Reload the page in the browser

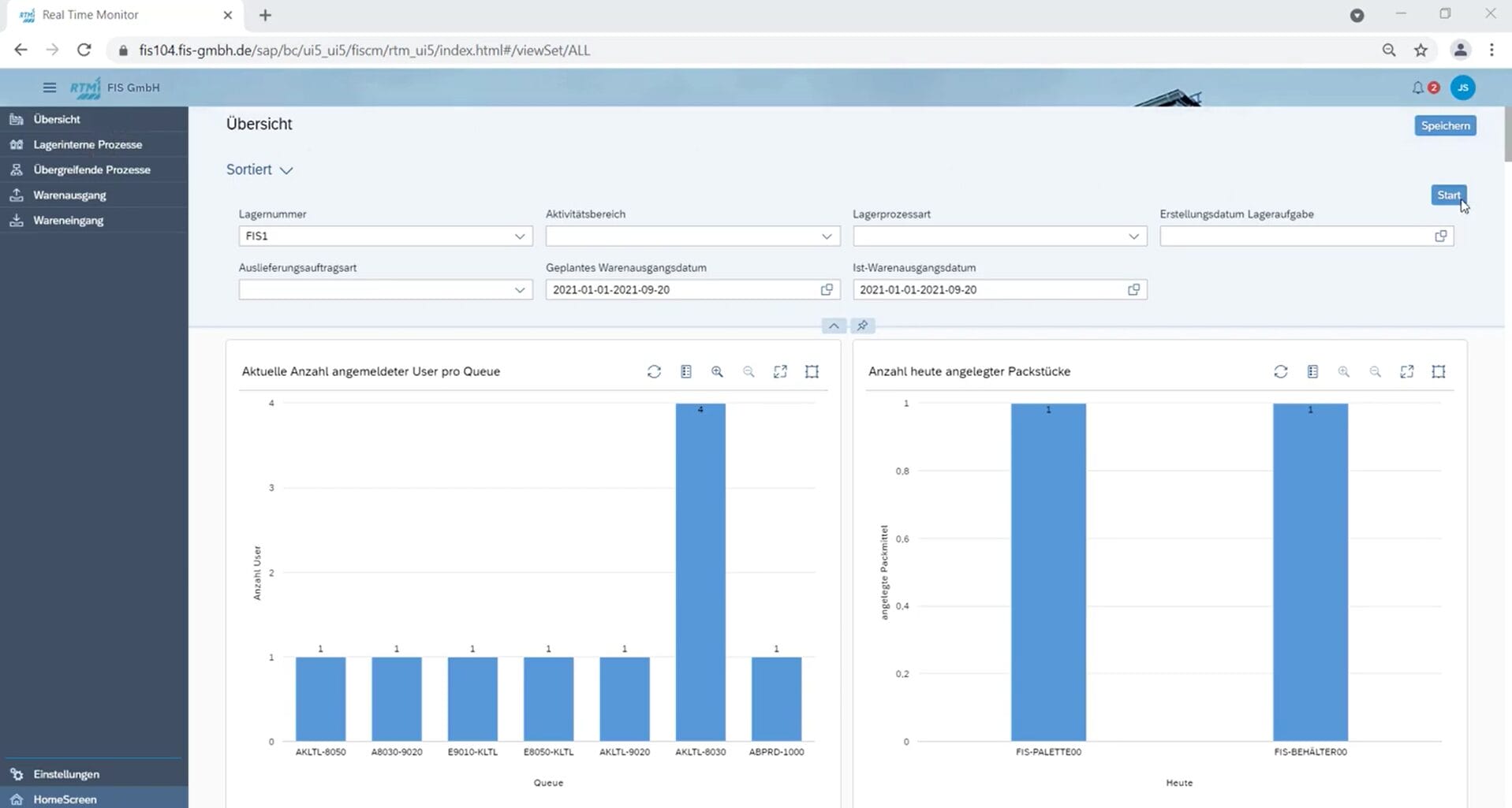84,50
